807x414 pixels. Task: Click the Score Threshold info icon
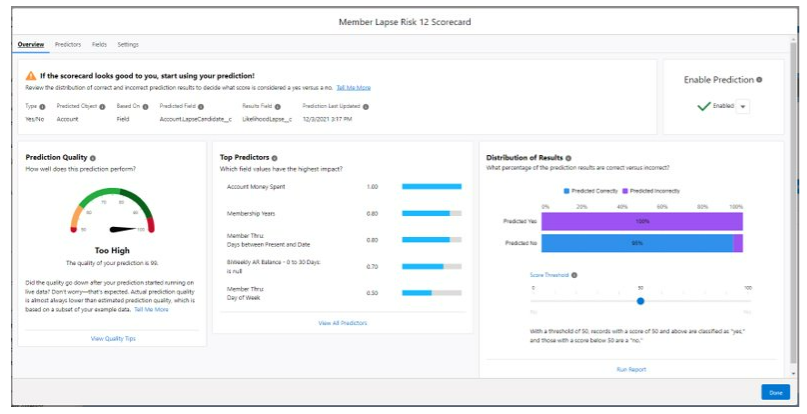tap(574, 275)
